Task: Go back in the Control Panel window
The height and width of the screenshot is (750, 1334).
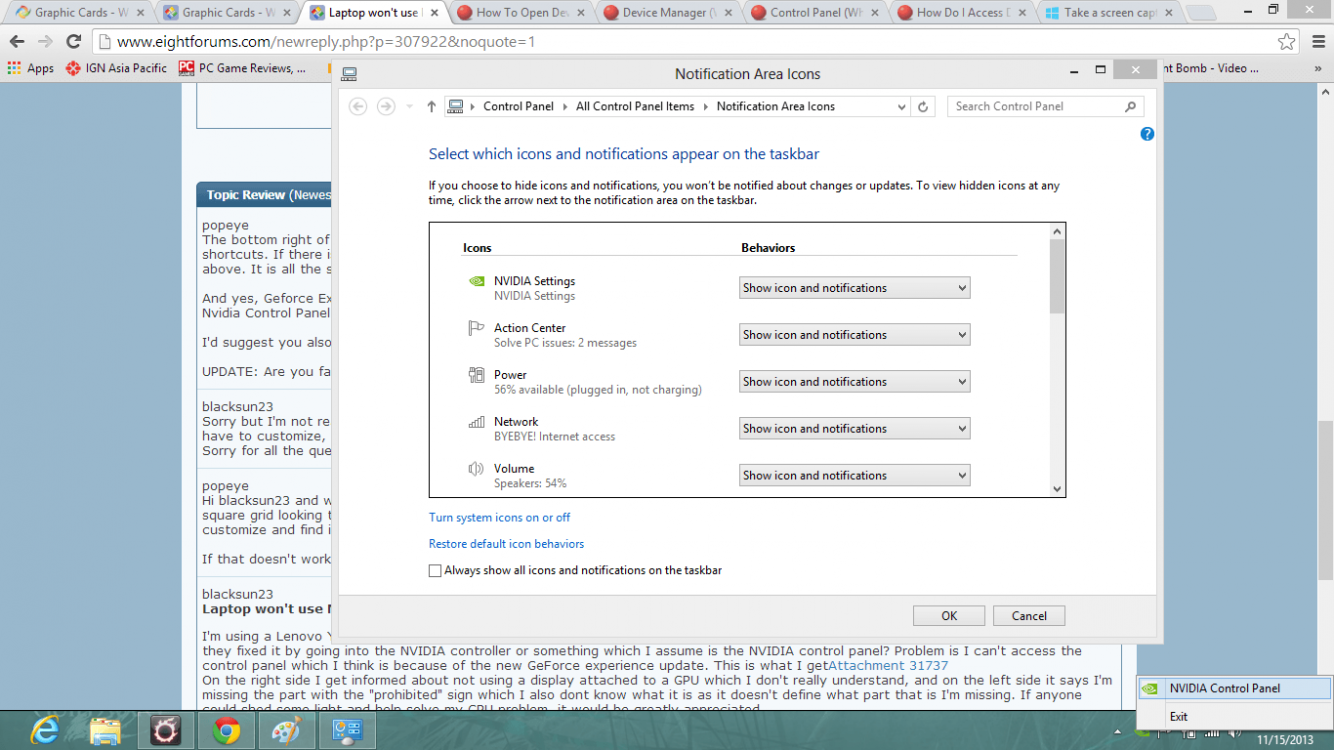Action: pyautogui.click(x=358, y=106)
